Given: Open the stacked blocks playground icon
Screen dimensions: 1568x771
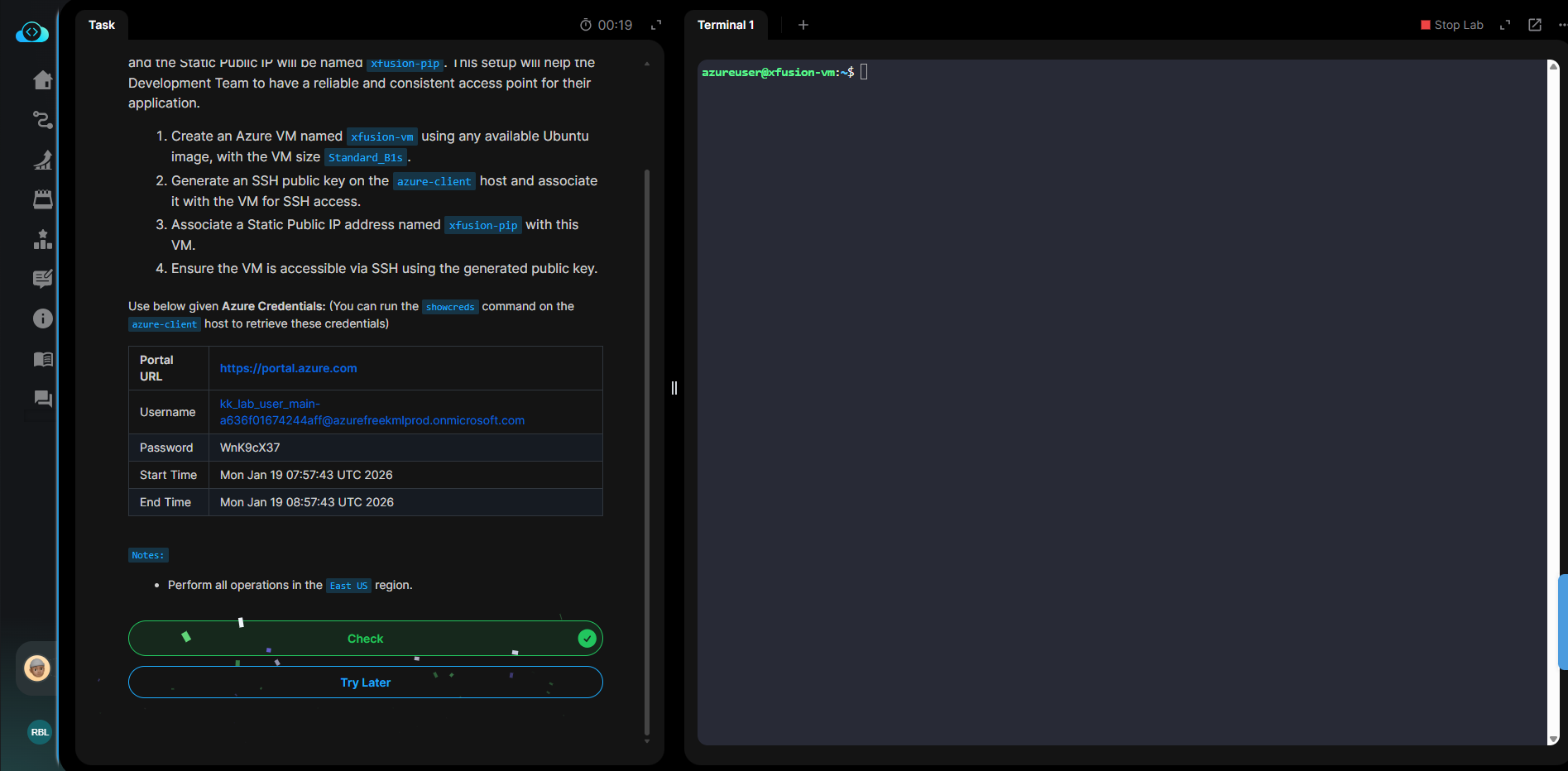Looking at the screenshot, I should (x=43, y=239).
